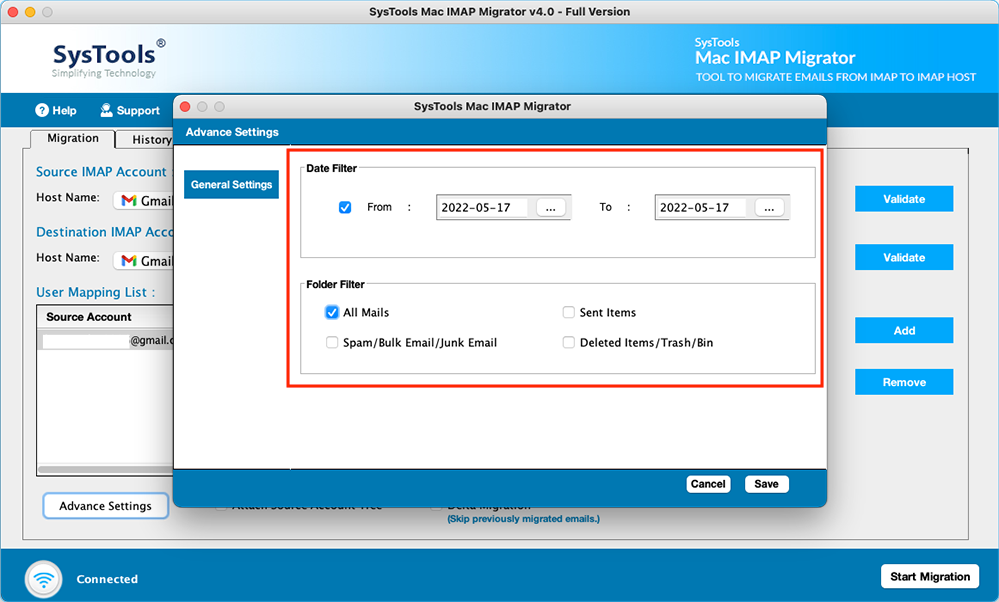Validate the Source IMAP account
Screen dimensions: 999x602
[904, 199]
